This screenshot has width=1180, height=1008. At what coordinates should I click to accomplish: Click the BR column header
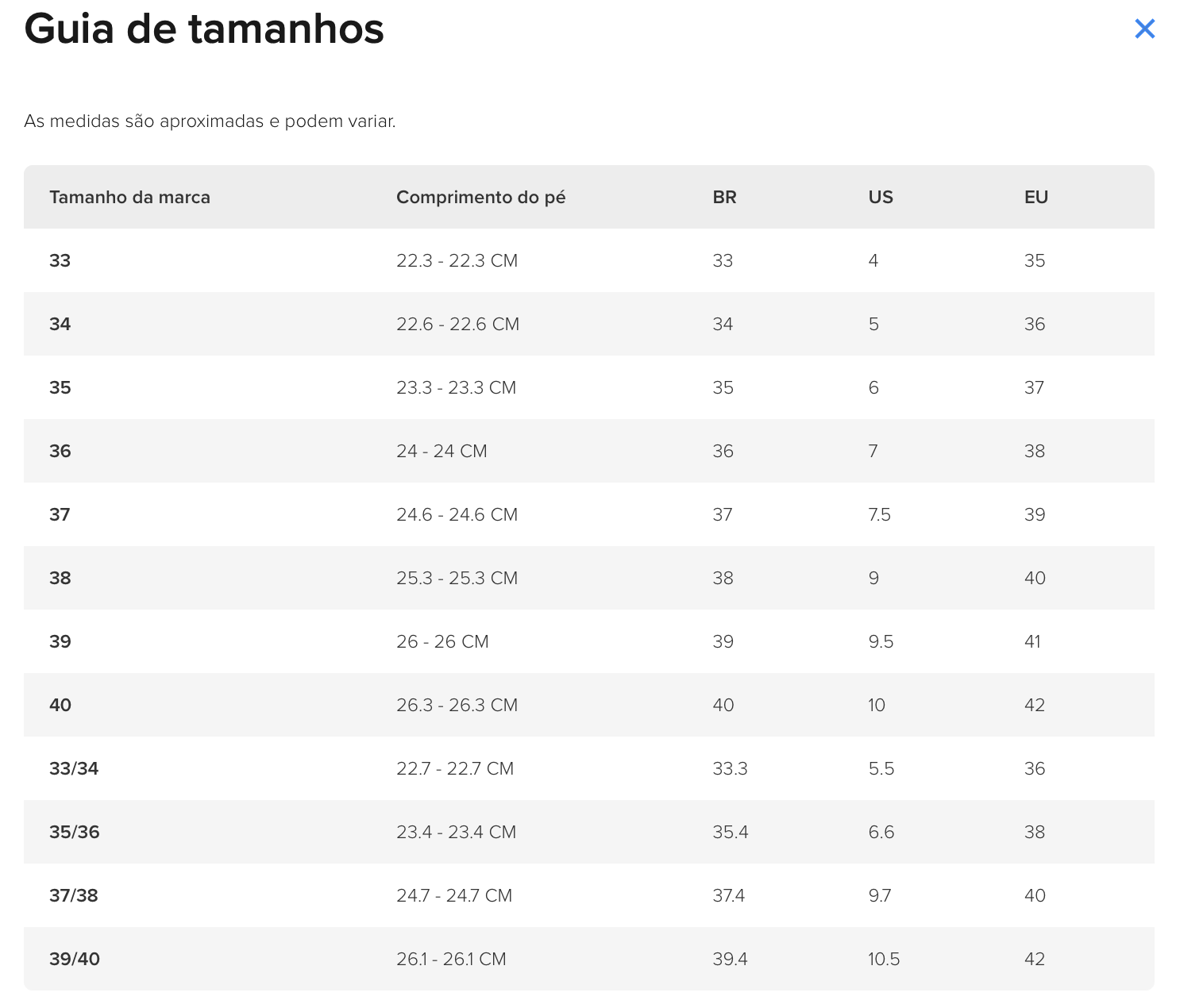coord(724,198)
